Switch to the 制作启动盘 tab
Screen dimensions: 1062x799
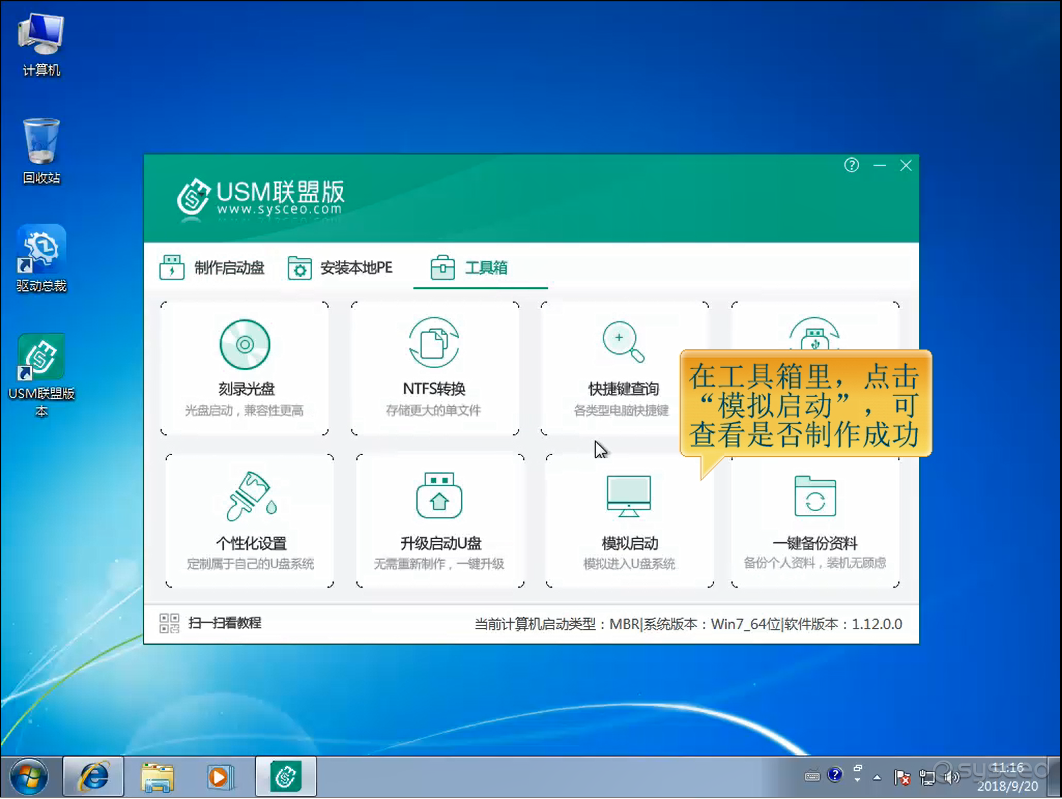pos(212,267)
